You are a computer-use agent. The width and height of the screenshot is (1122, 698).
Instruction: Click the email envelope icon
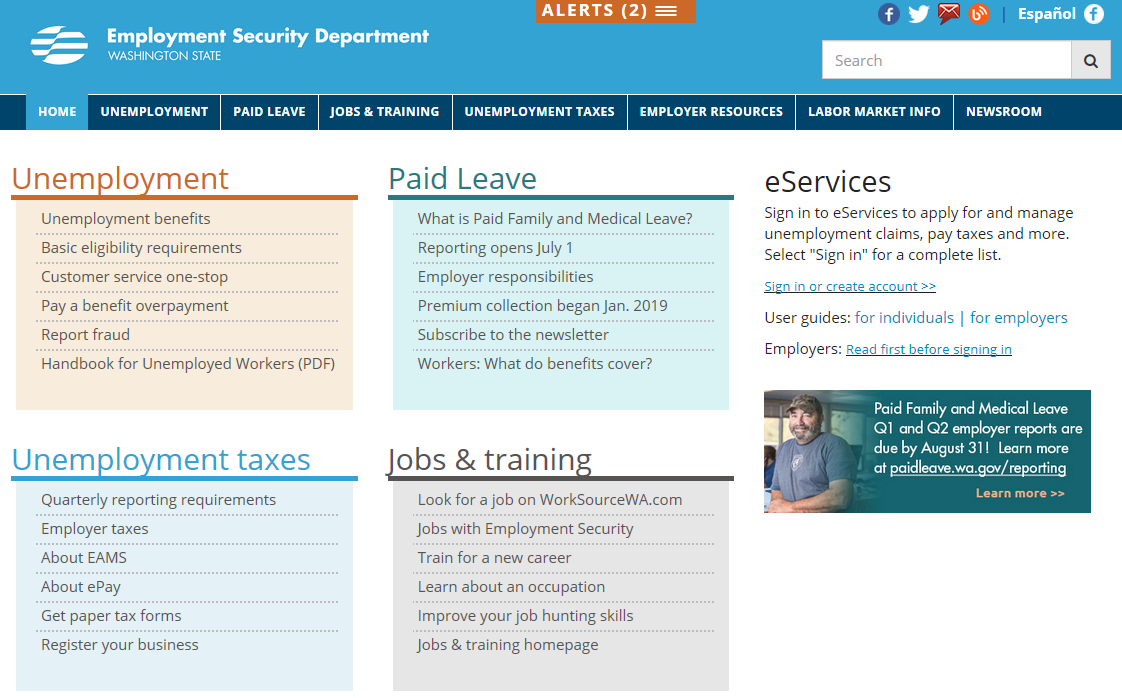[949, 14]
